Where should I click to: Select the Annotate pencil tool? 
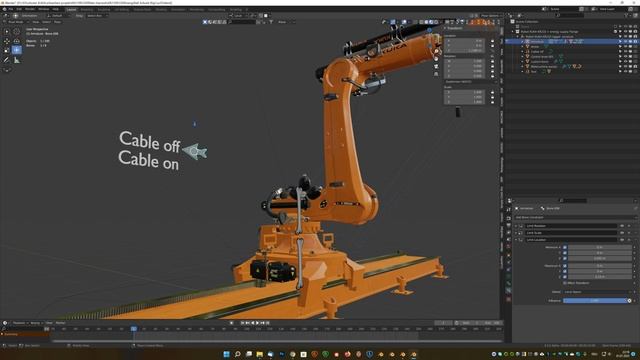coord(7,60)
